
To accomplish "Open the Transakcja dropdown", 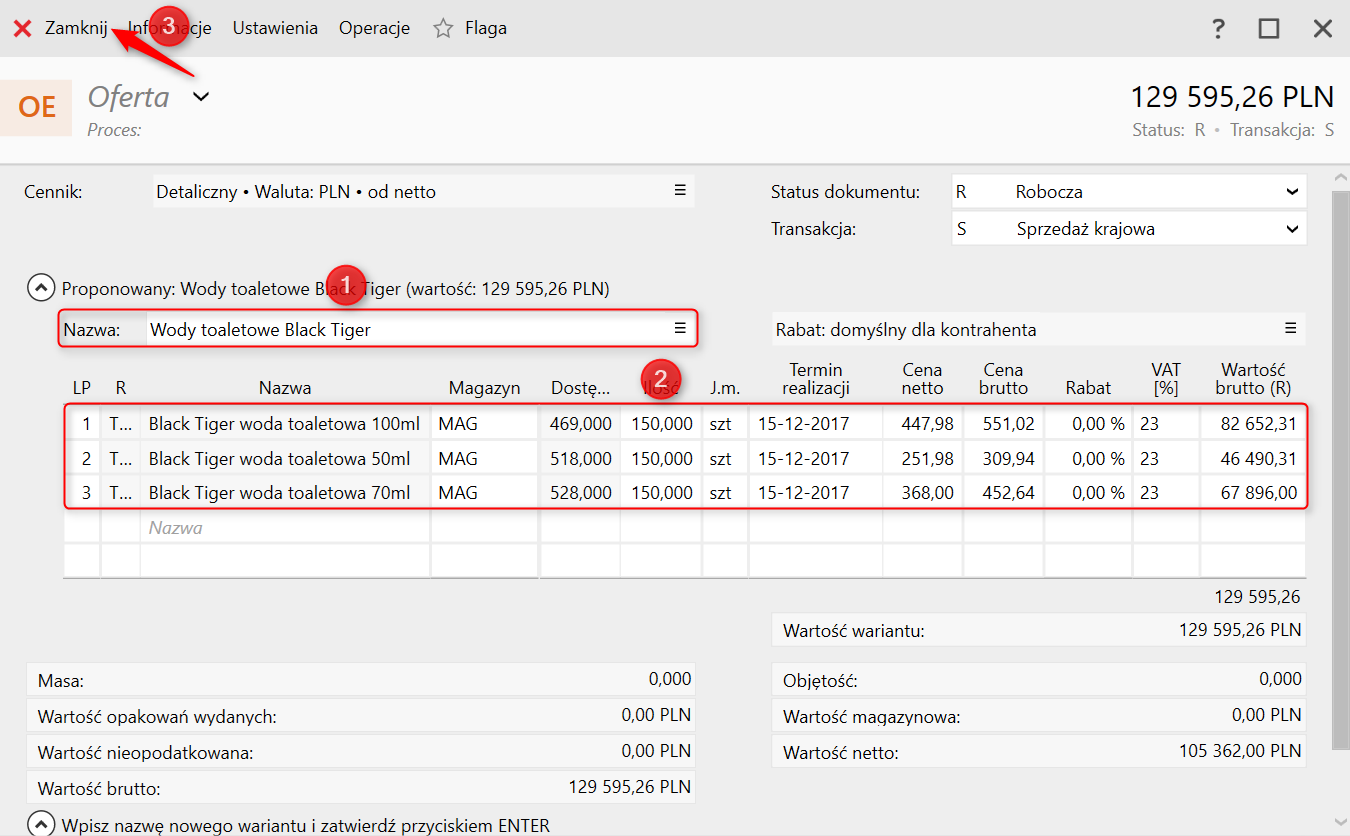I will point(1291,229).
